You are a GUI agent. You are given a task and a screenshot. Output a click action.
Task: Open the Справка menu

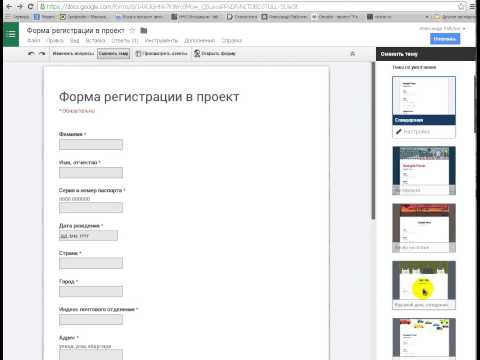232,41
